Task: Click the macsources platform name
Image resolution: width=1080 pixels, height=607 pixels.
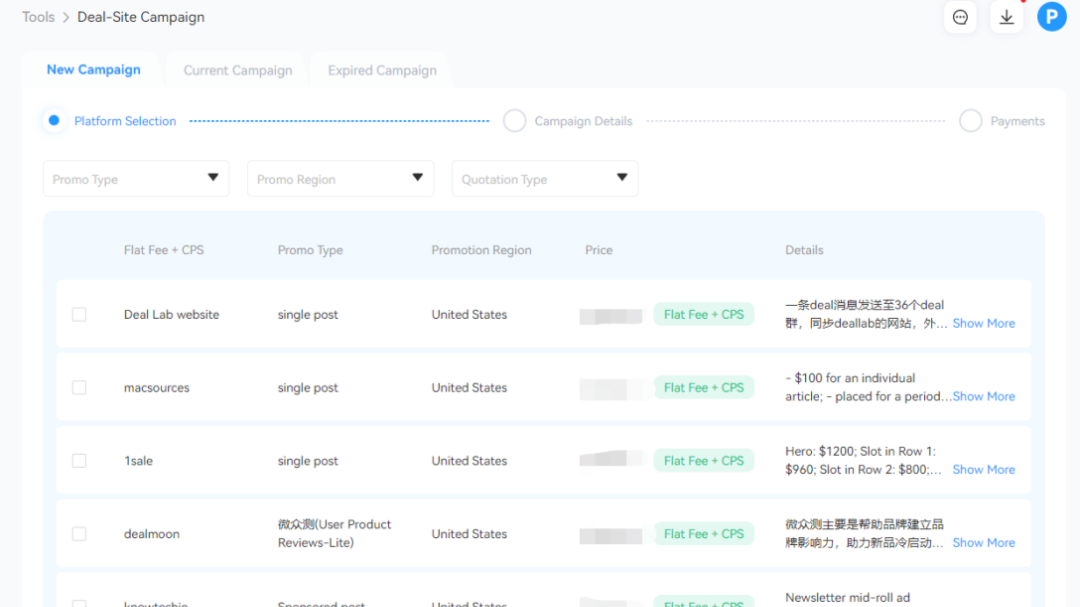Action: point(156,388)
